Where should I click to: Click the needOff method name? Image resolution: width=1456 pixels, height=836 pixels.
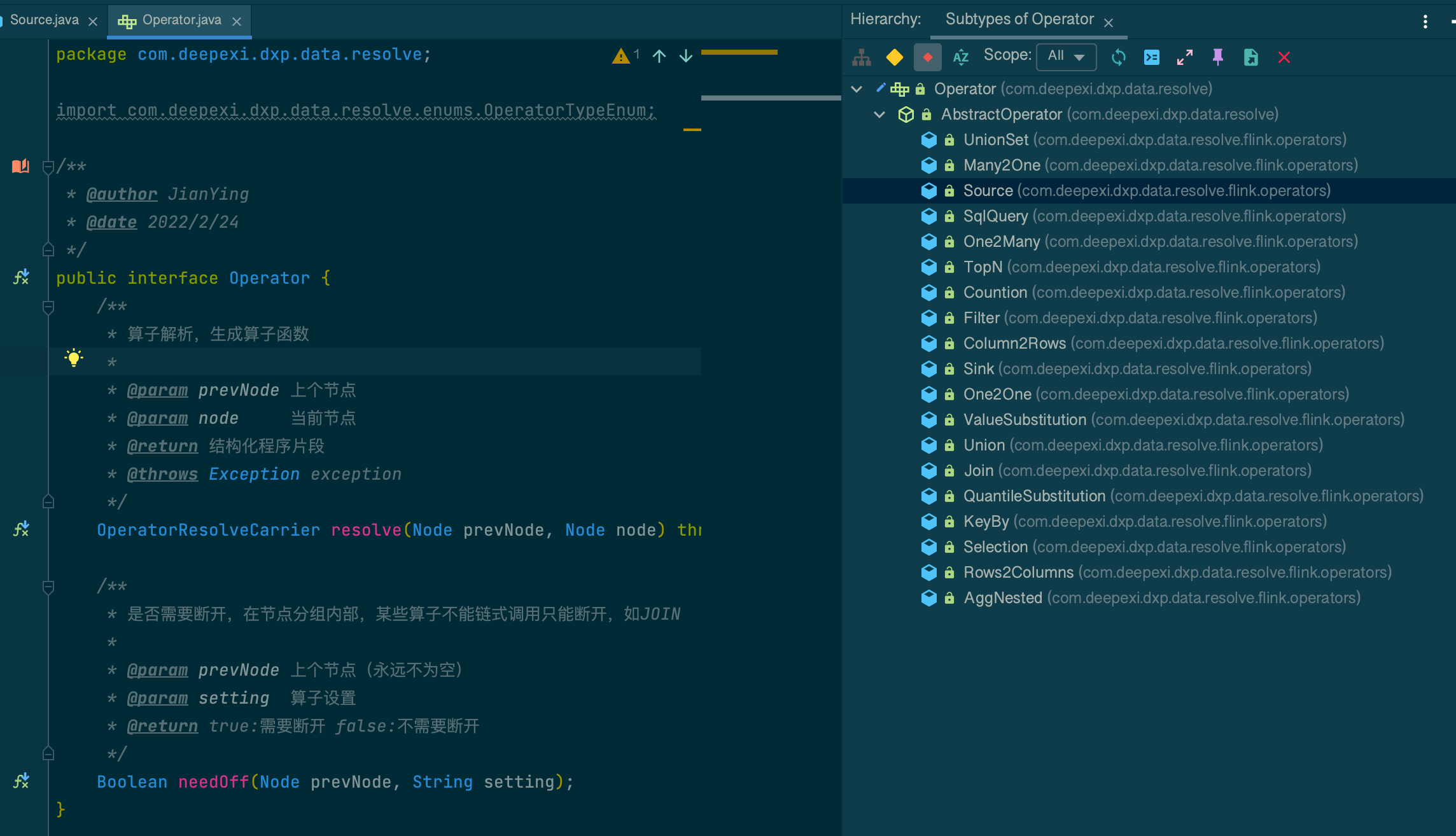[213, 782]
